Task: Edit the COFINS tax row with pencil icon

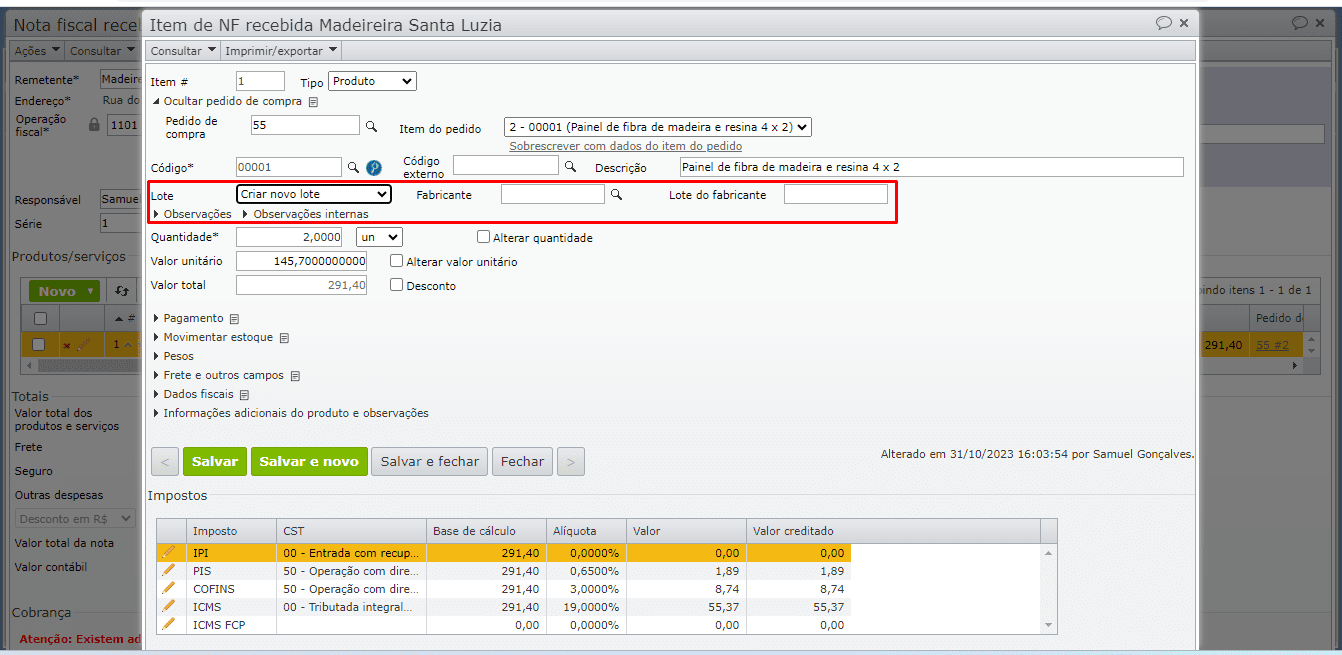Action: pyautogui.click(x=168, y=588)
